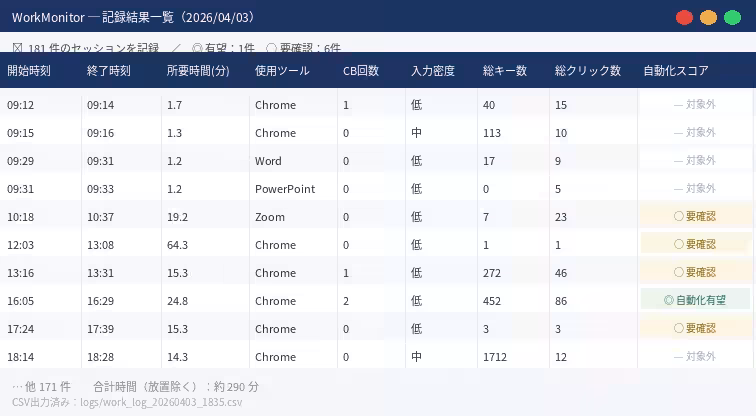Click the PowerPoint tool cell
756x416 pixels.
pos(285,189)
